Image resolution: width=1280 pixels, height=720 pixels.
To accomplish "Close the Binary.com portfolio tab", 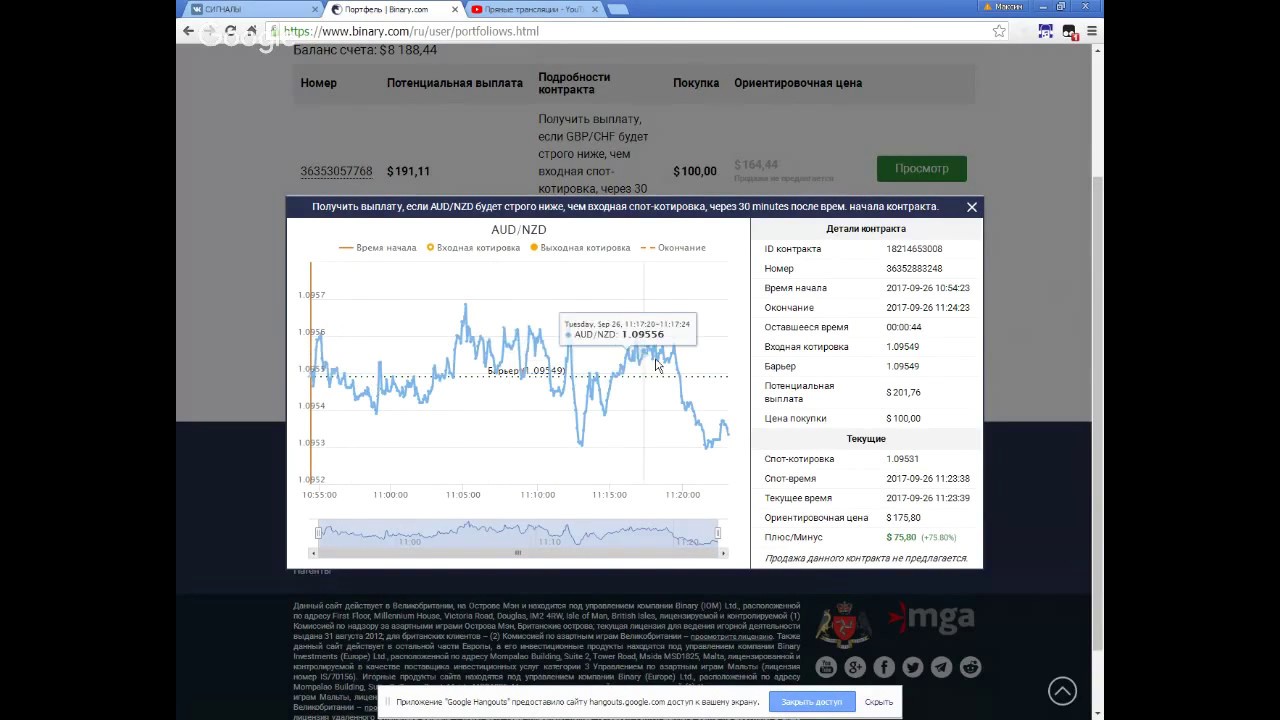I will pos(455,9).
